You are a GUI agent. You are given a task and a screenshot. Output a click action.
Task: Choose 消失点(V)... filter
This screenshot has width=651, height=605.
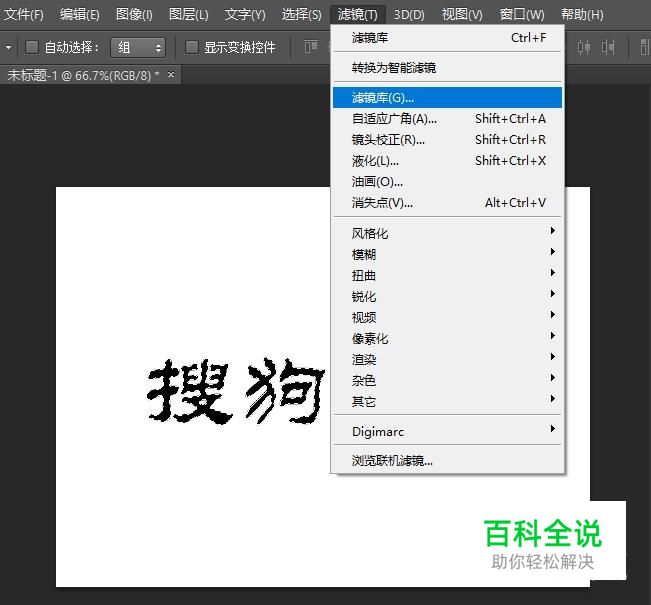448,203
